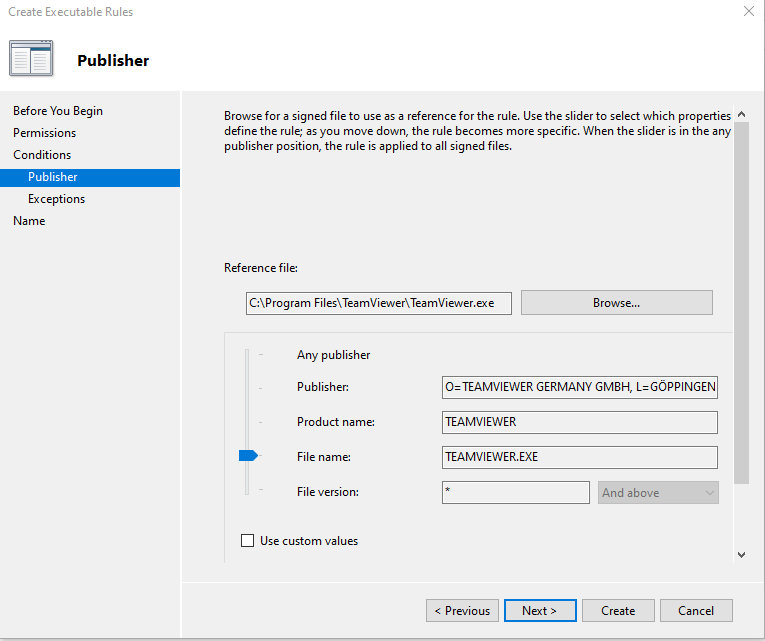765x641 pixels.
Task: Click the File version field with asterisk
Action: 516,493
